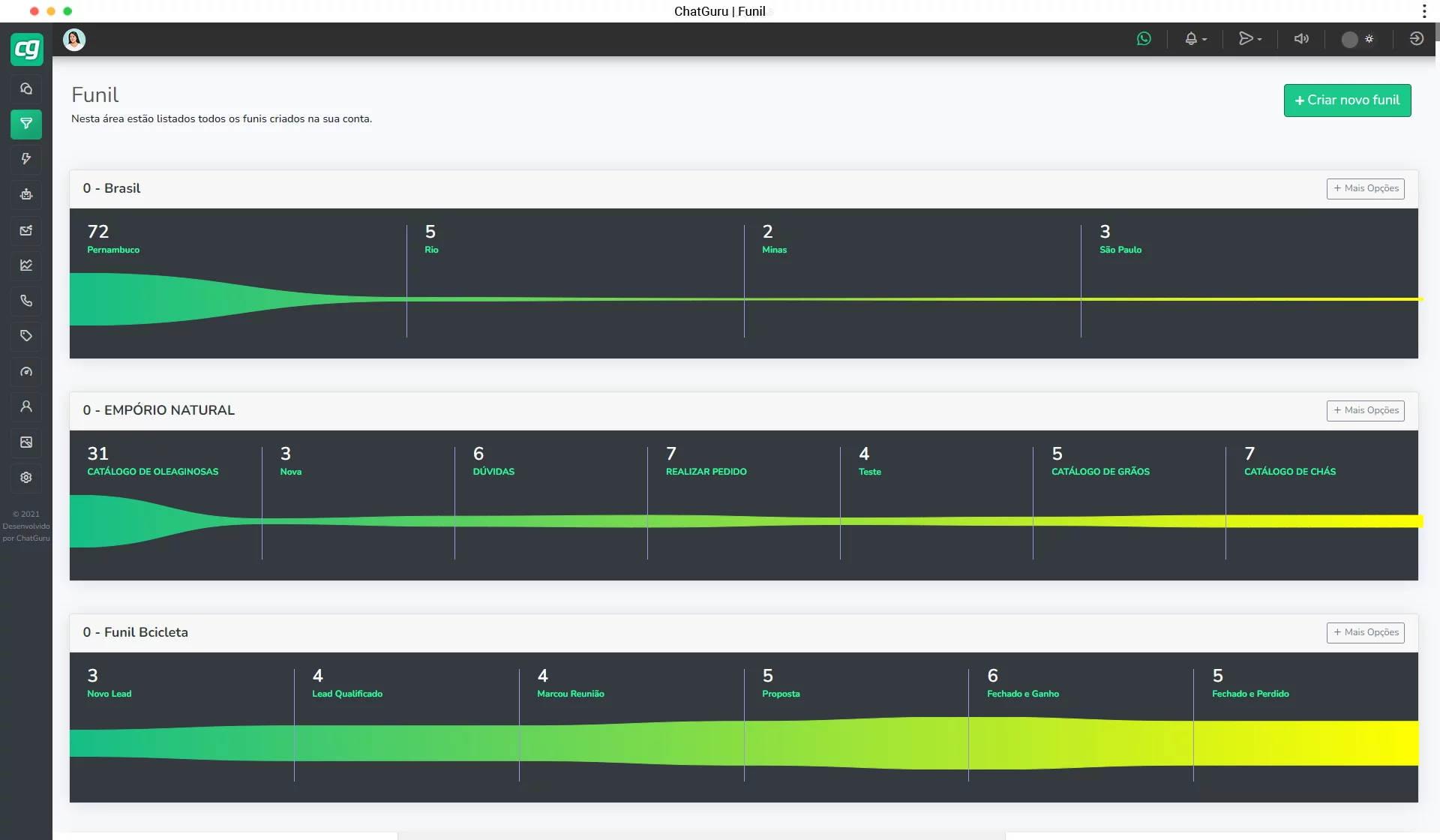Open Mais Opções for the Brasil funnel
The width and height of the screenshot is (1440, 840).
[1366, 188]
